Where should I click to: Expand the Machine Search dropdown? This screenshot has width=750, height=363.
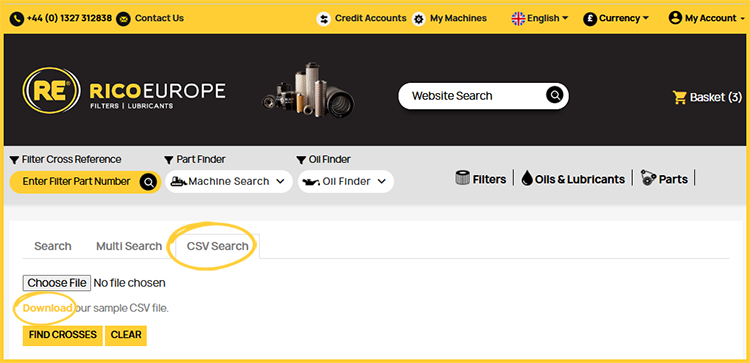pos(229,182)
